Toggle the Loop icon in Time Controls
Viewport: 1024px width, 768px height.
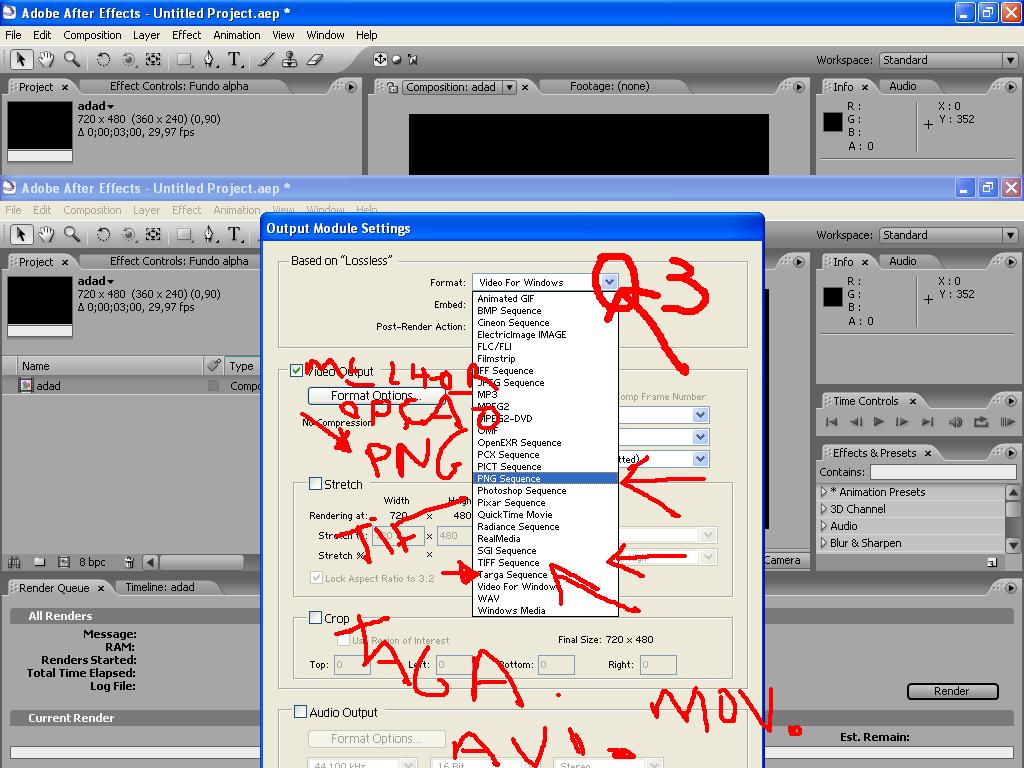(981, 422)
